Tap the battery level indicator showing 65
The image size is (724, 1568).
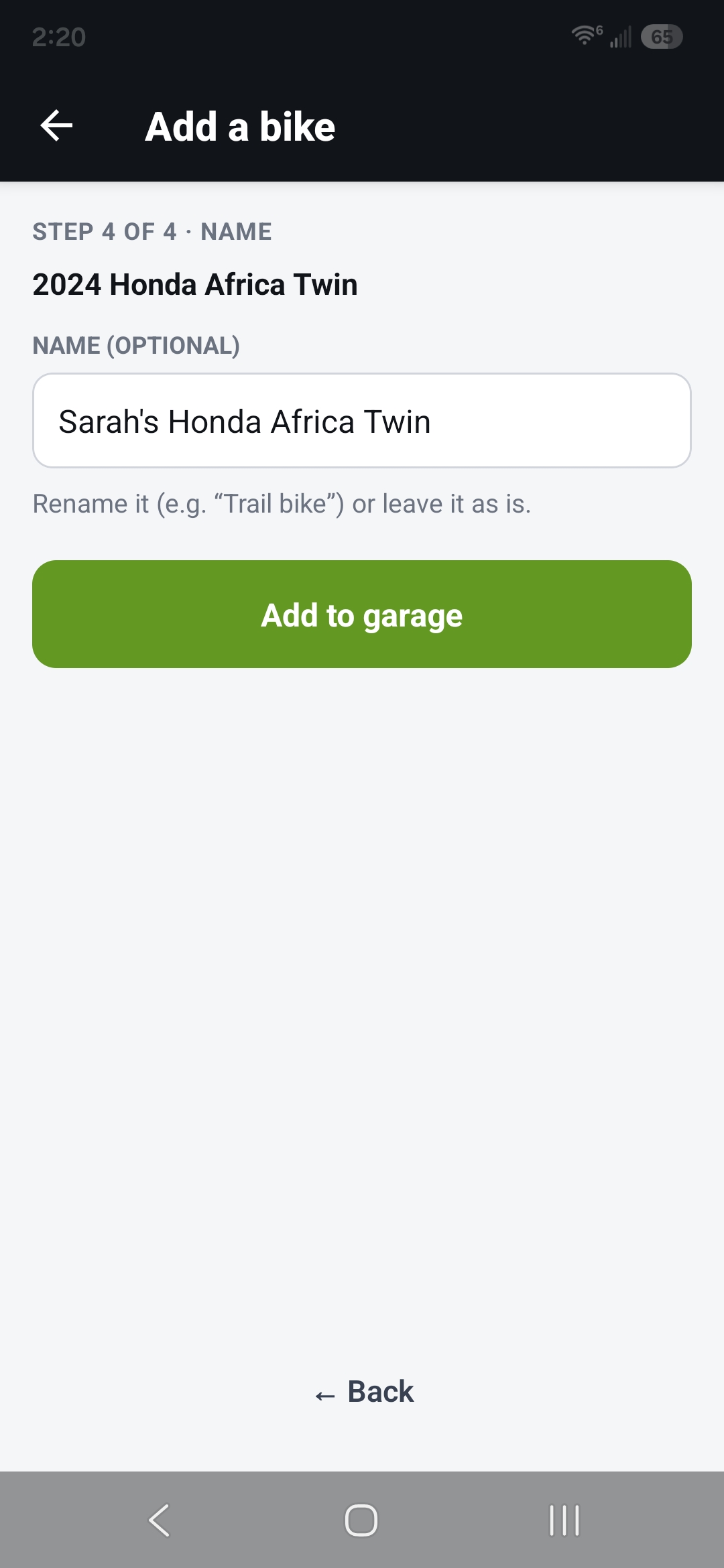click(662, 37)
